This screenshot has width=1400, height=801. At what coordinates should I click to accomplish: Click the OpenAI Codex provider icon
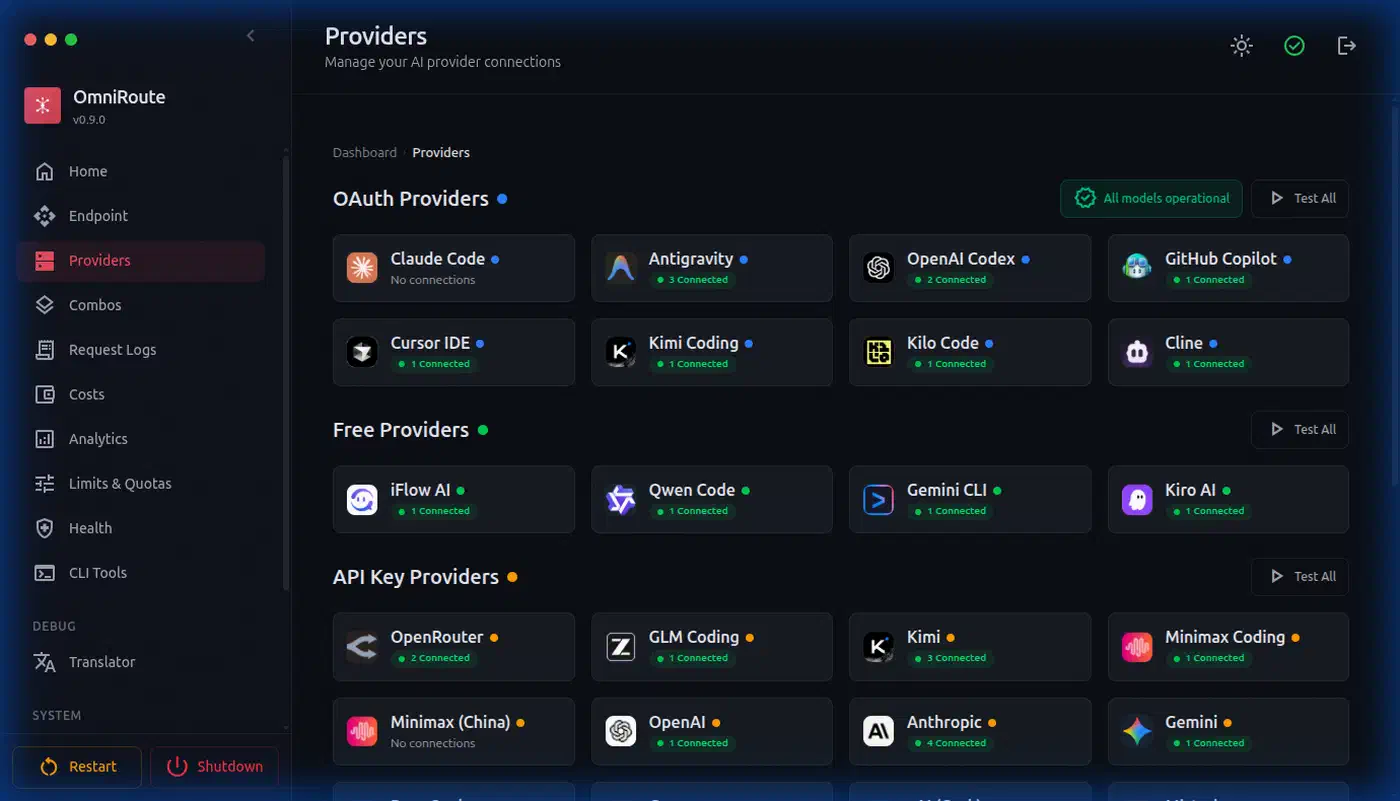[879, 268]
